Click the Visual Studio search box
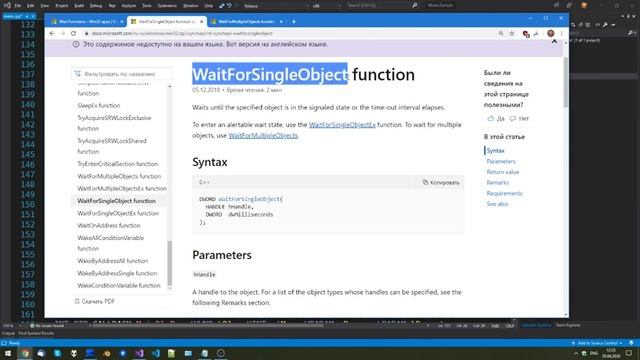 coord(382,5)
